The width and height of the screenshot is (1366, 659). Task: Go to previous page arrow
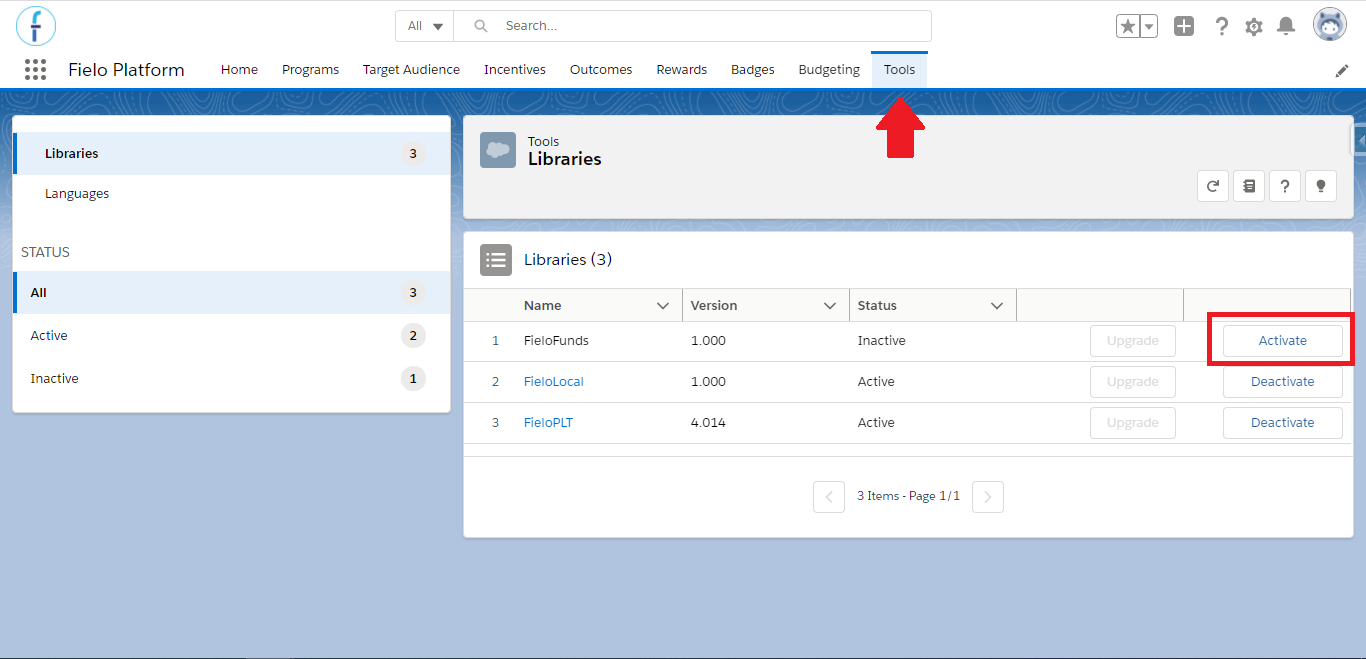(x=829, y=497)
